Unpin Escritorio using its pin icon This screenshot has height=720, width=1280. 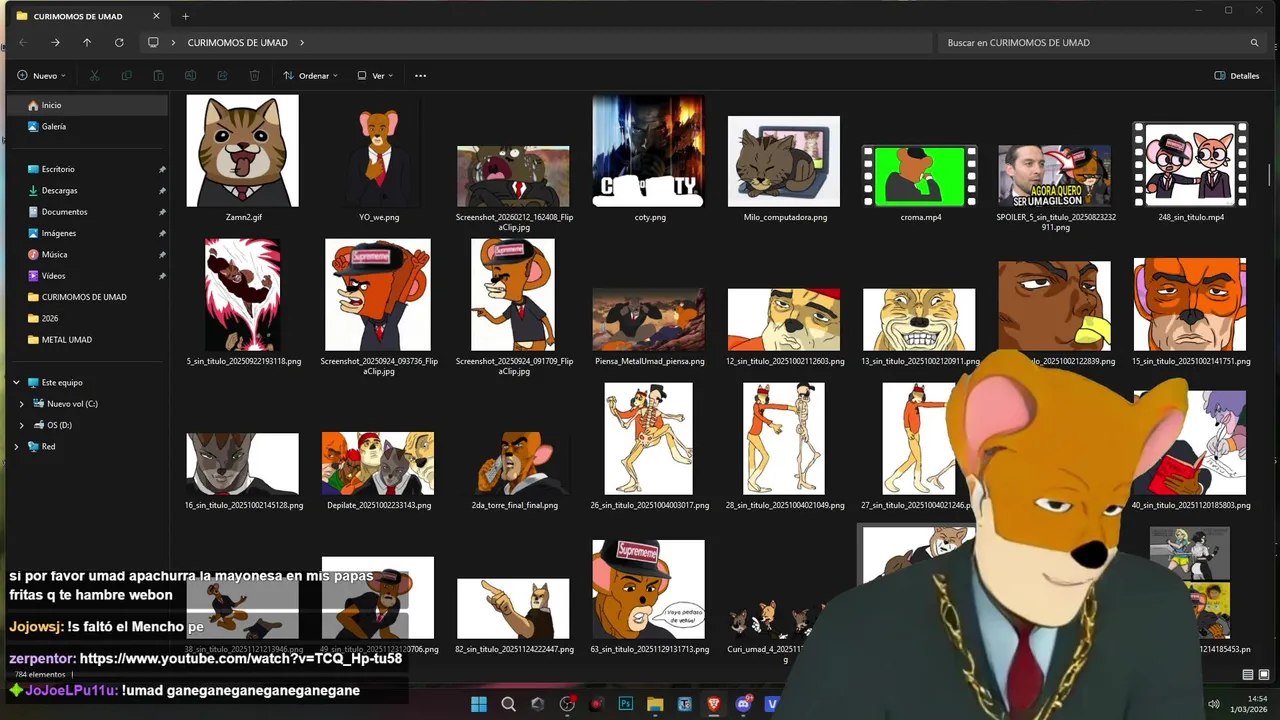click(x=162, y=170)
